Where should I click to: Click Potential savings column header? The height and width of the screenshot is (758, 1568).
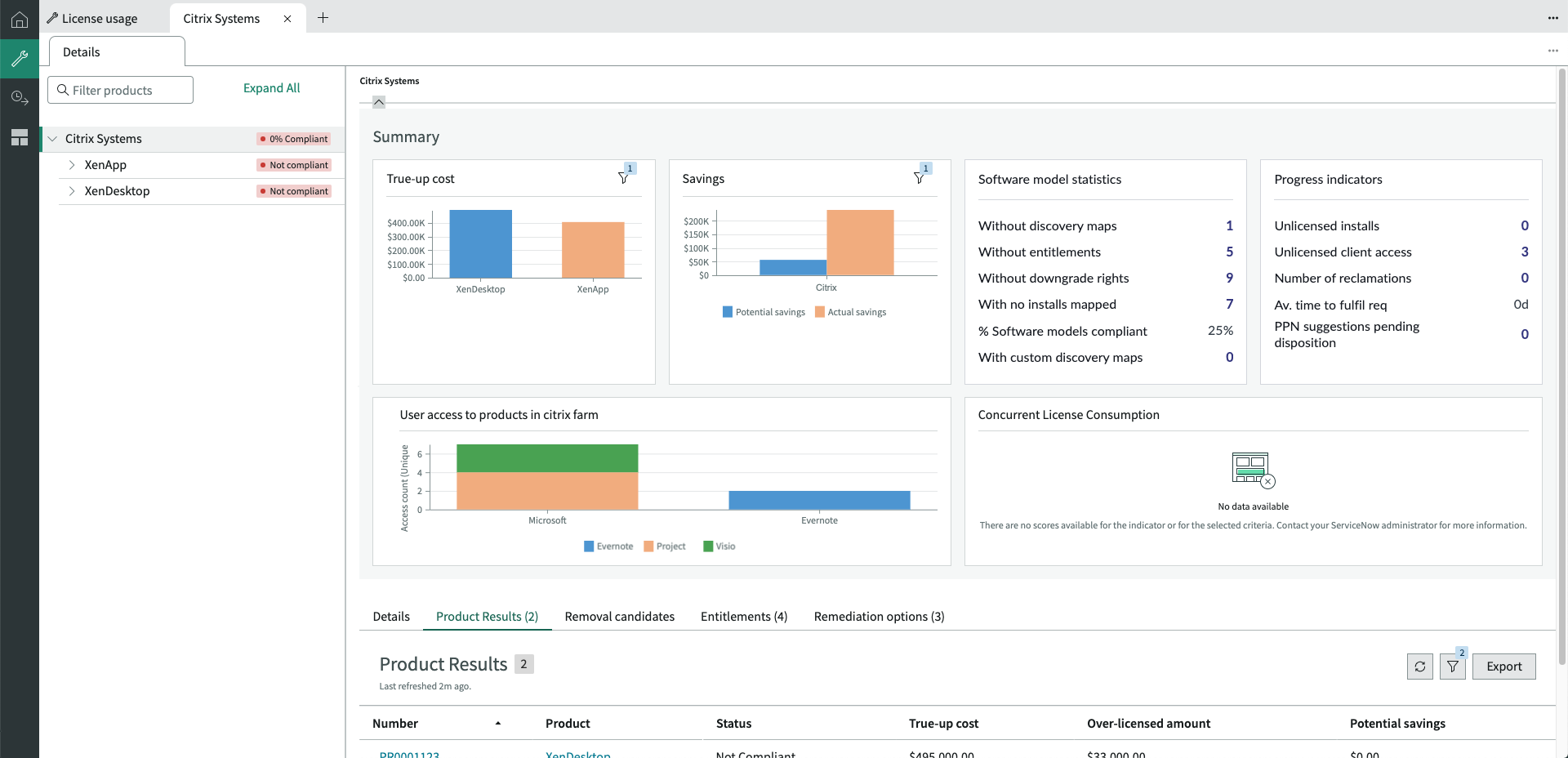pos(1397,724)
